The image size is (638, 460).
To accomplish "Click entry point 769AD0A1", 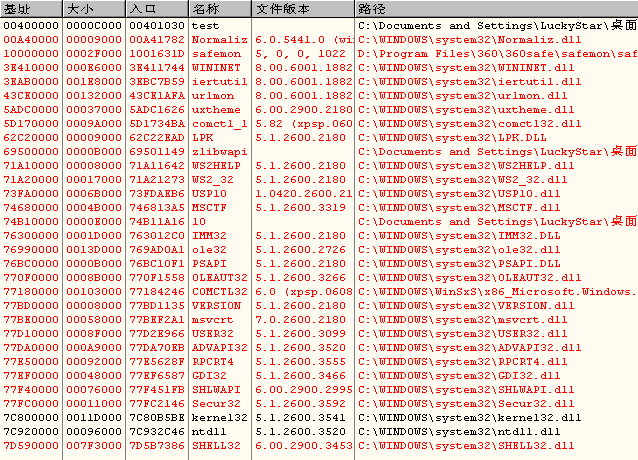I will point(157,250).
